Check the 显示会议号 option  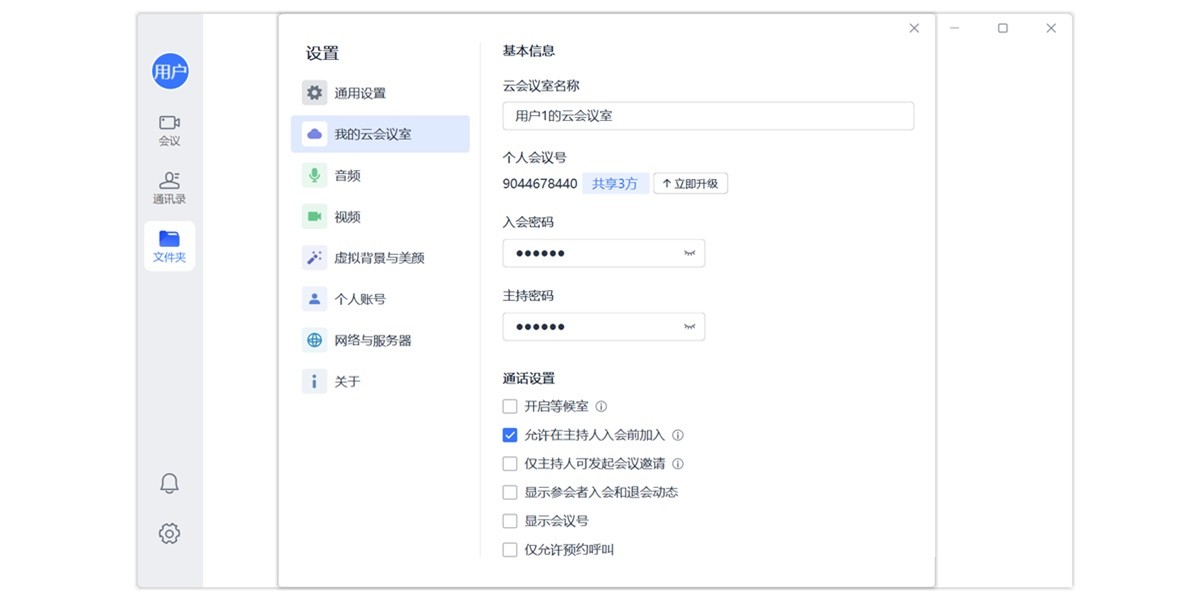click(509, 520)
